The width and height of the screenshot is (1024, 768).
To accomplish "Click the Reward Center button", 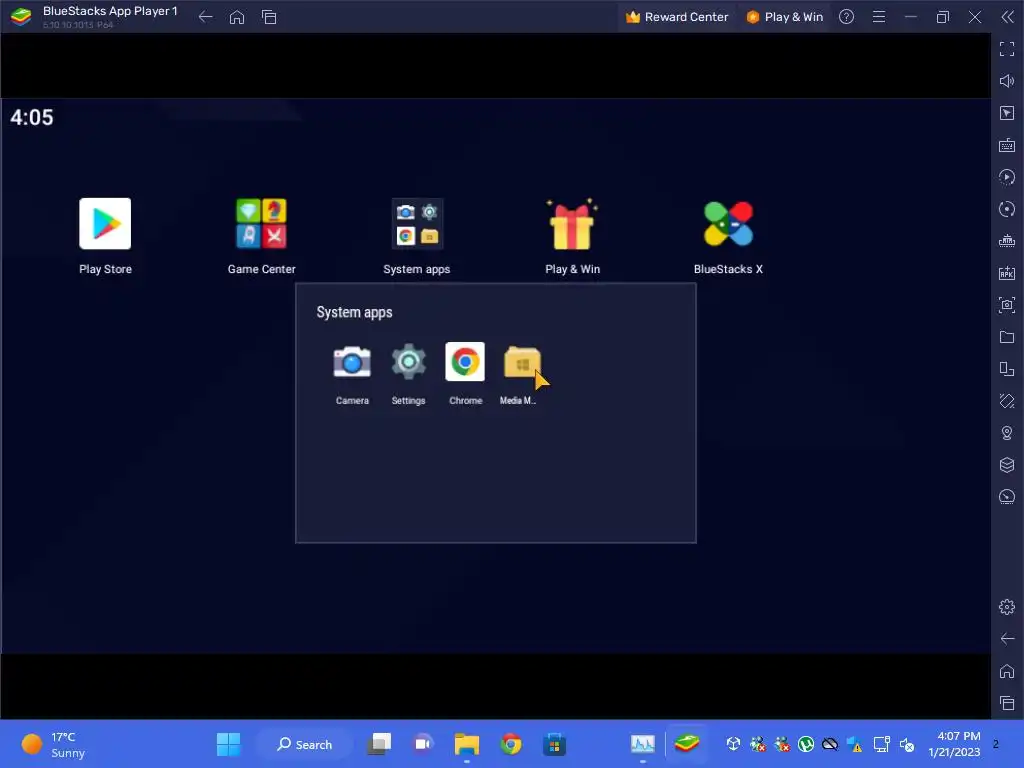I will 677,17.
